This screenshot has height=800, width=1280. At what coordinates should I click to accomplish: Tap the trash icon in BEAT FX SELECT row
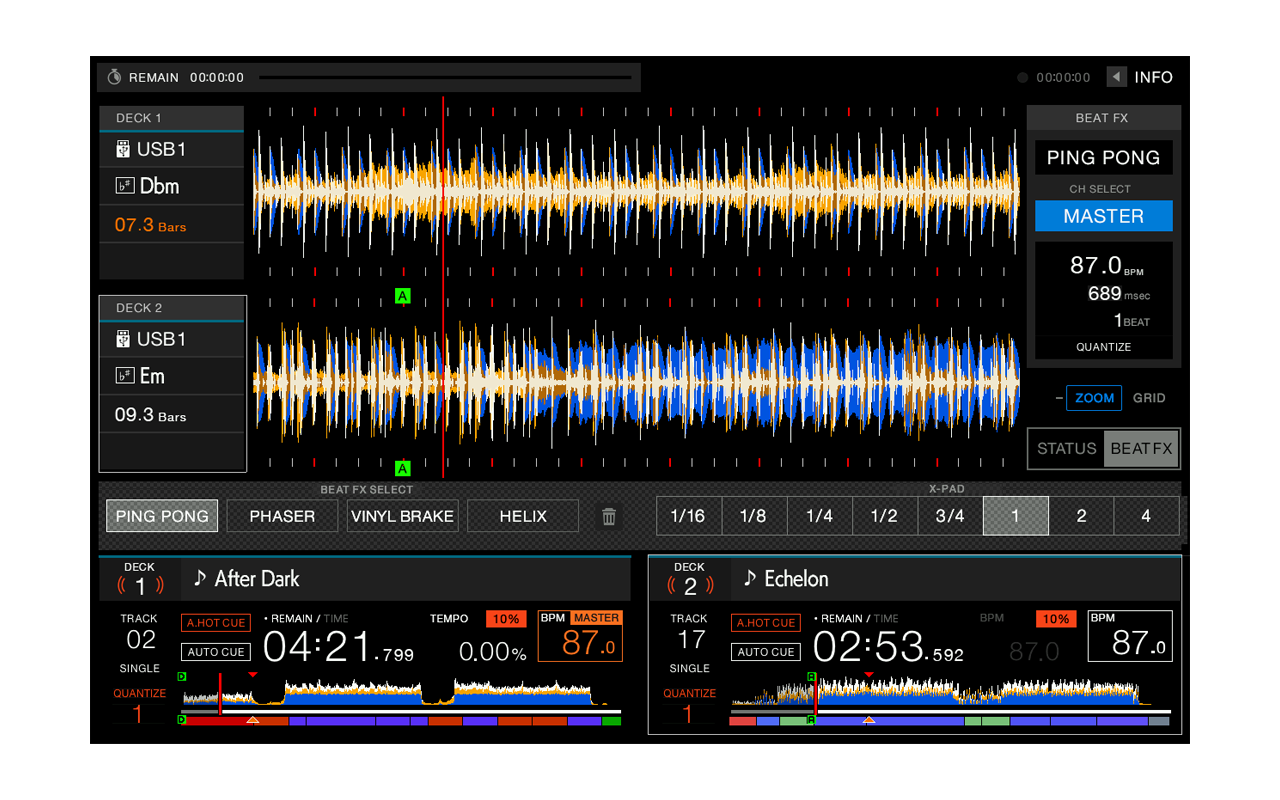(609, 515)
